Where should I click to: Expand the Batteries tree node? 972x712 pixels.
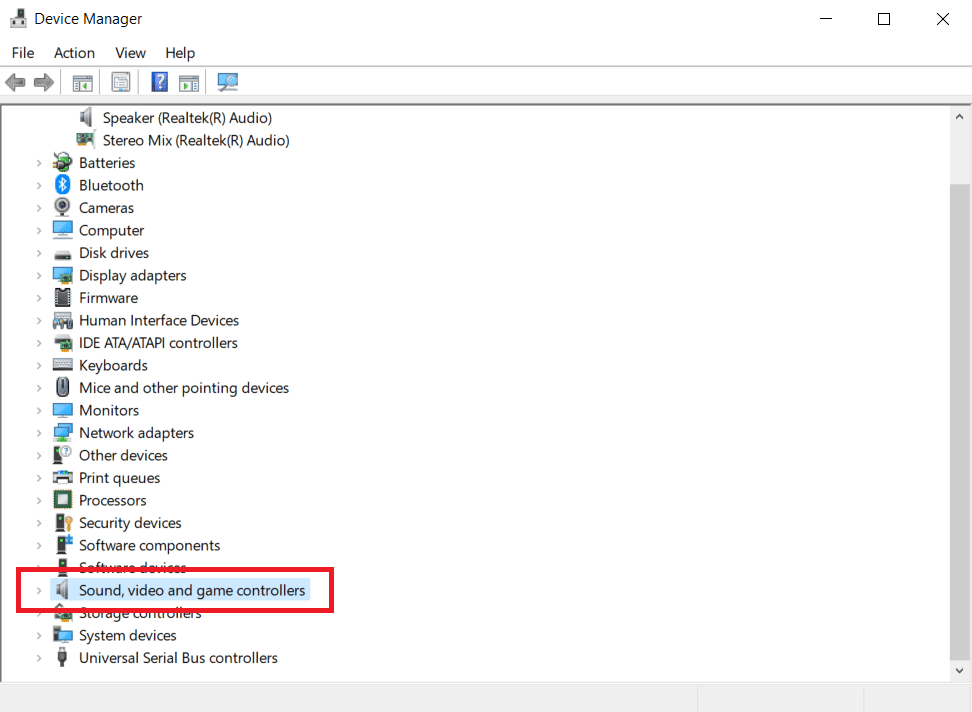39,163
